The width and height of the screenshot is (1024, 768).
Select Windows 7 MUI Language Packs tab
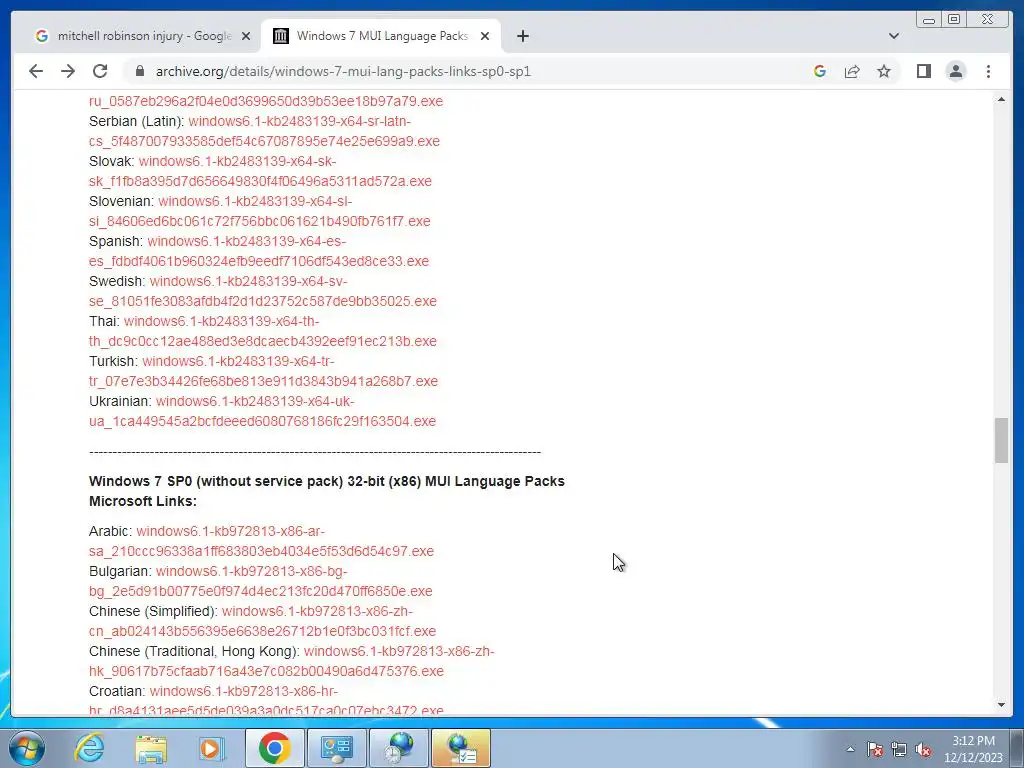[381, 36]
